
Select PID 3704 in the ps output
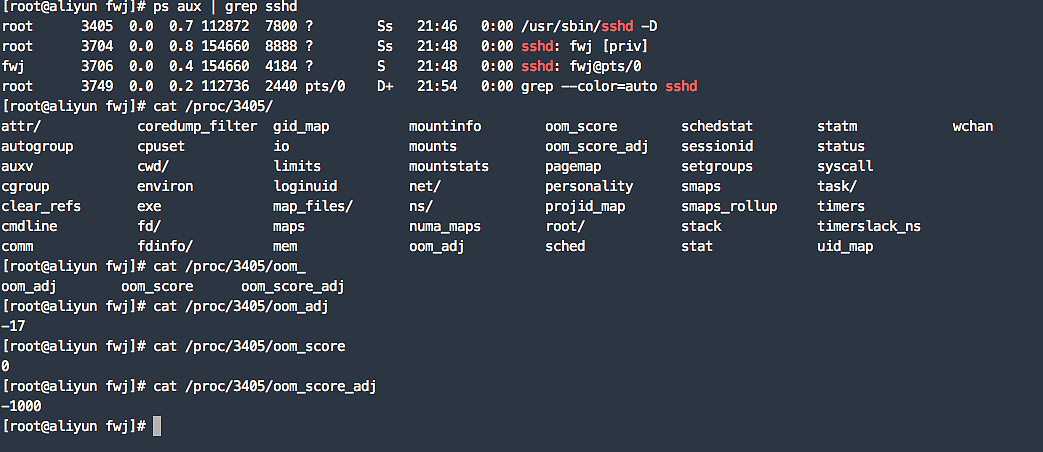(97, 46)
